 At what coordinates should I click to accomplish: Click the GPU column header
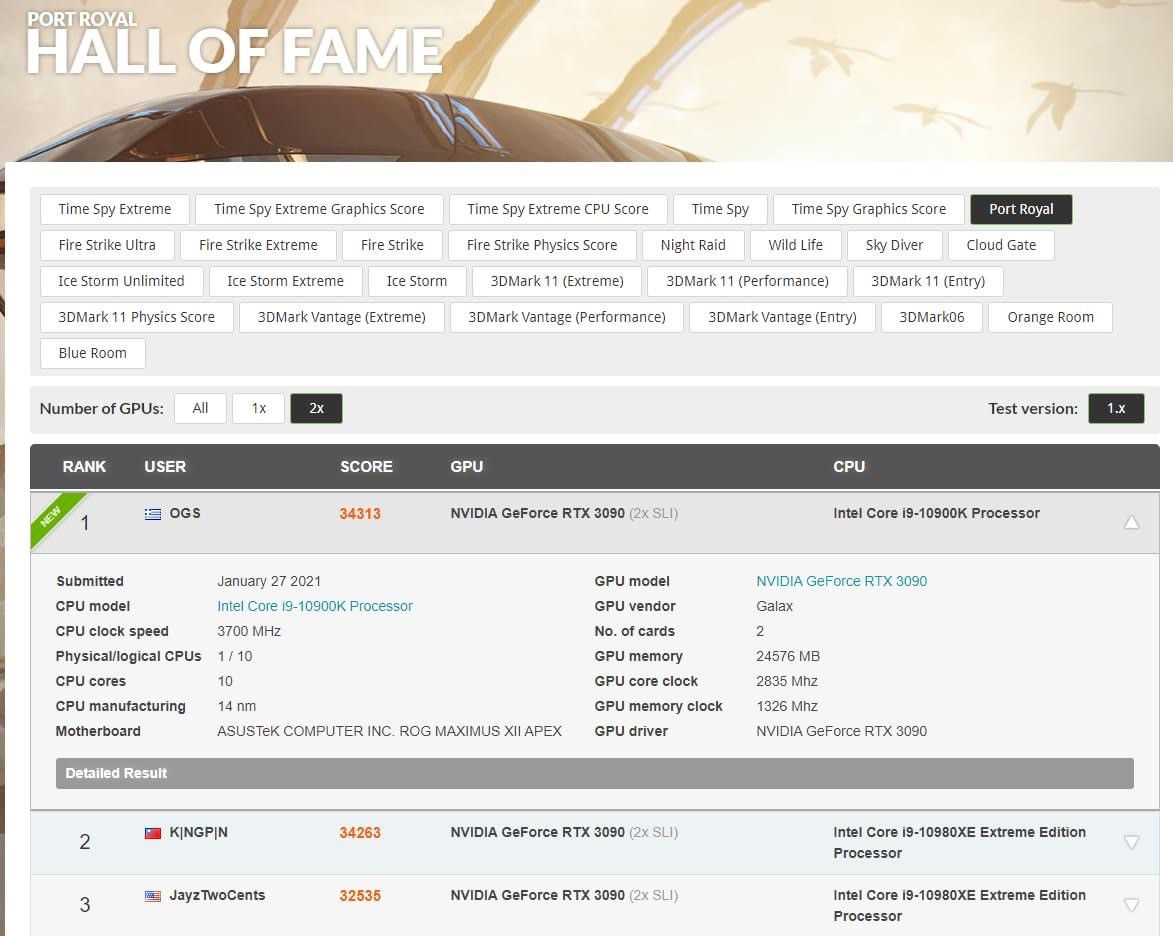(x=467, y=467)
